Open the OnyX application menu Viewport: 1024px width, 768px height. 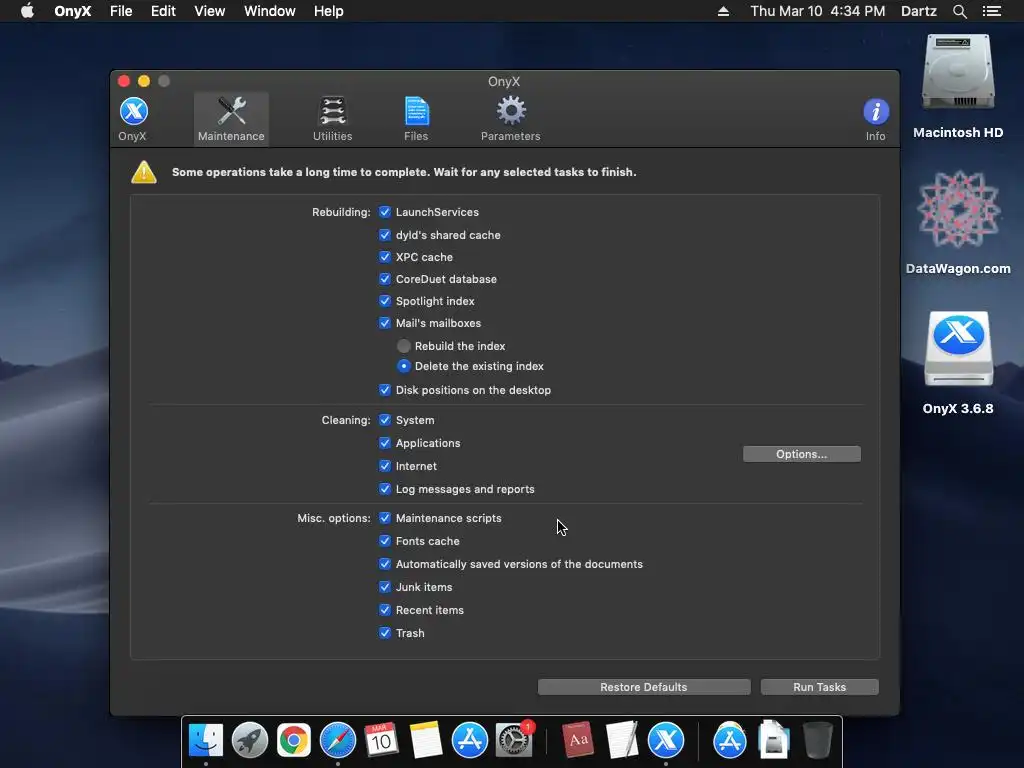[x=72, y=11]
